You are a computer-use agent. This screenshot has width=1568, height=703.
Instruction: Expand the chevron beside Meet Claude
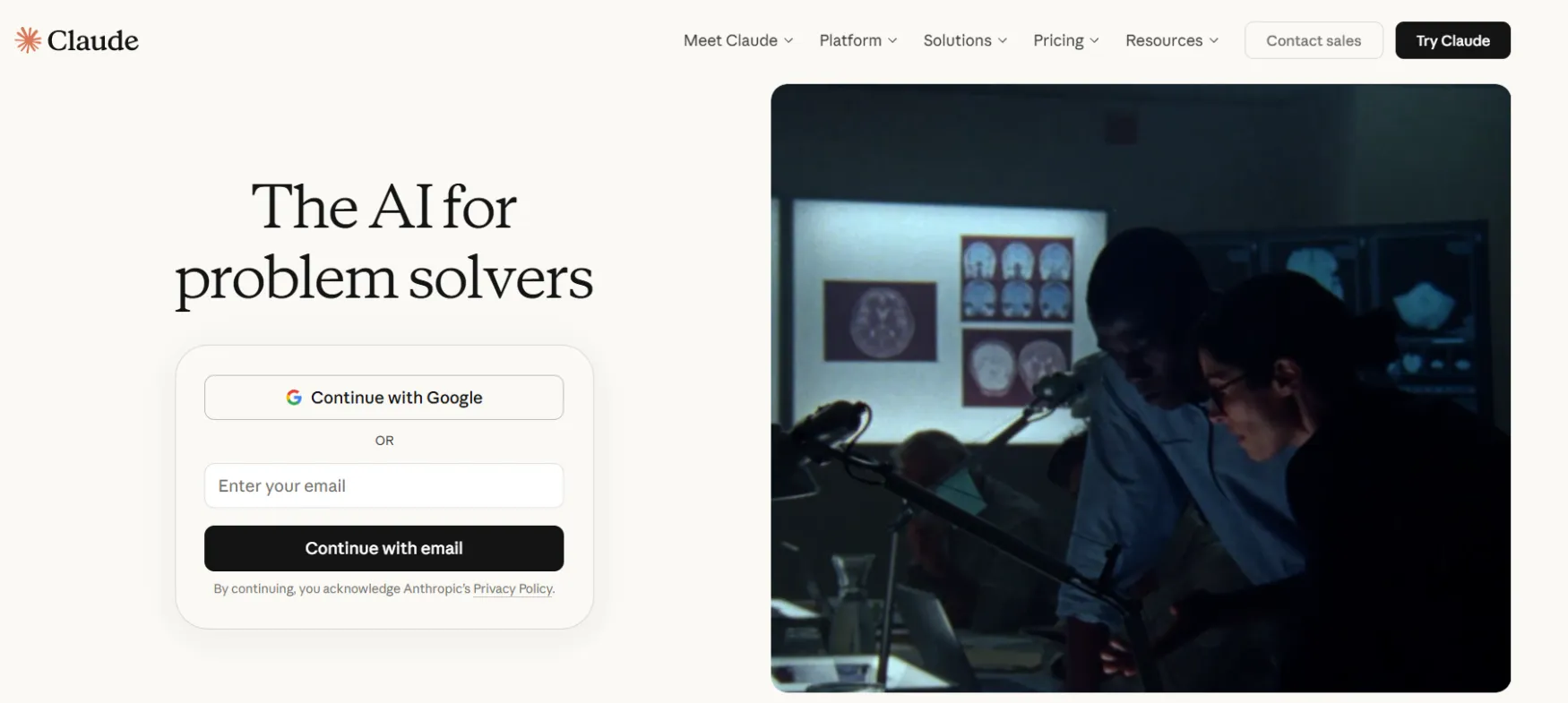coord(788,41)
